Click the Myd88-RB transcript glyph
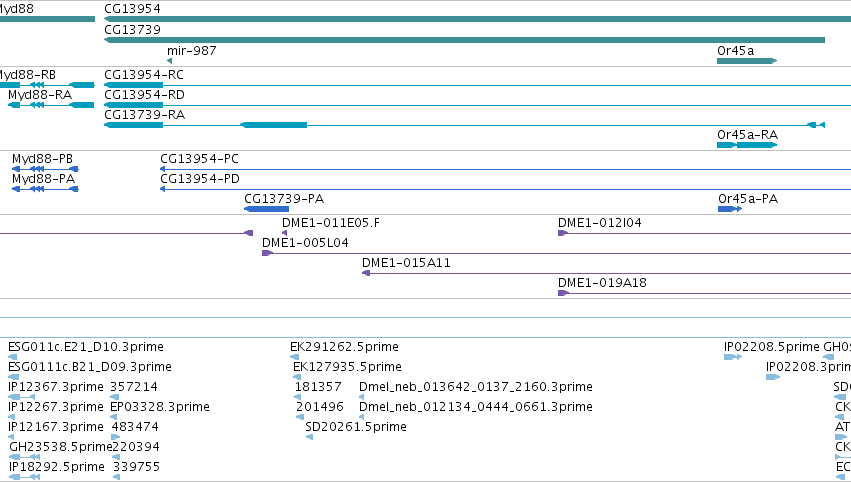 click(47, 85)
